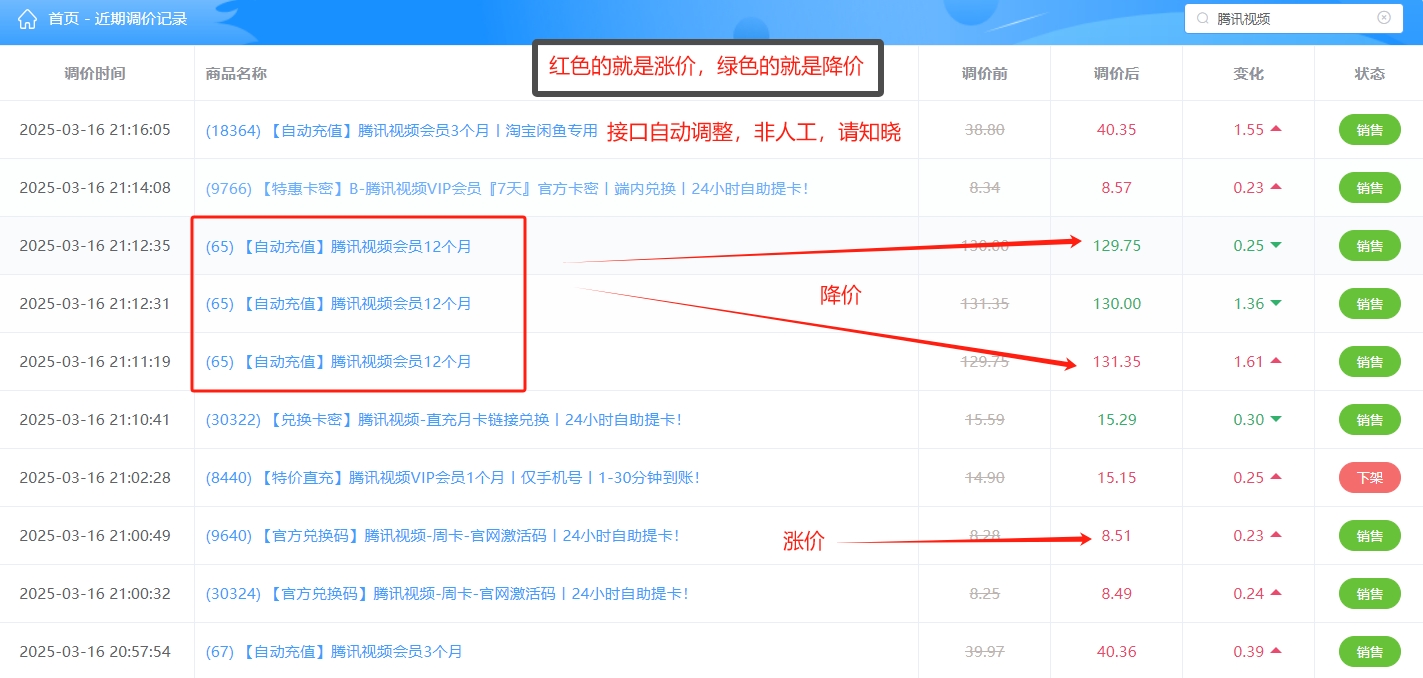
Task: Click the red up arrow beside 1.55
Action: [x=1275, y=129]
